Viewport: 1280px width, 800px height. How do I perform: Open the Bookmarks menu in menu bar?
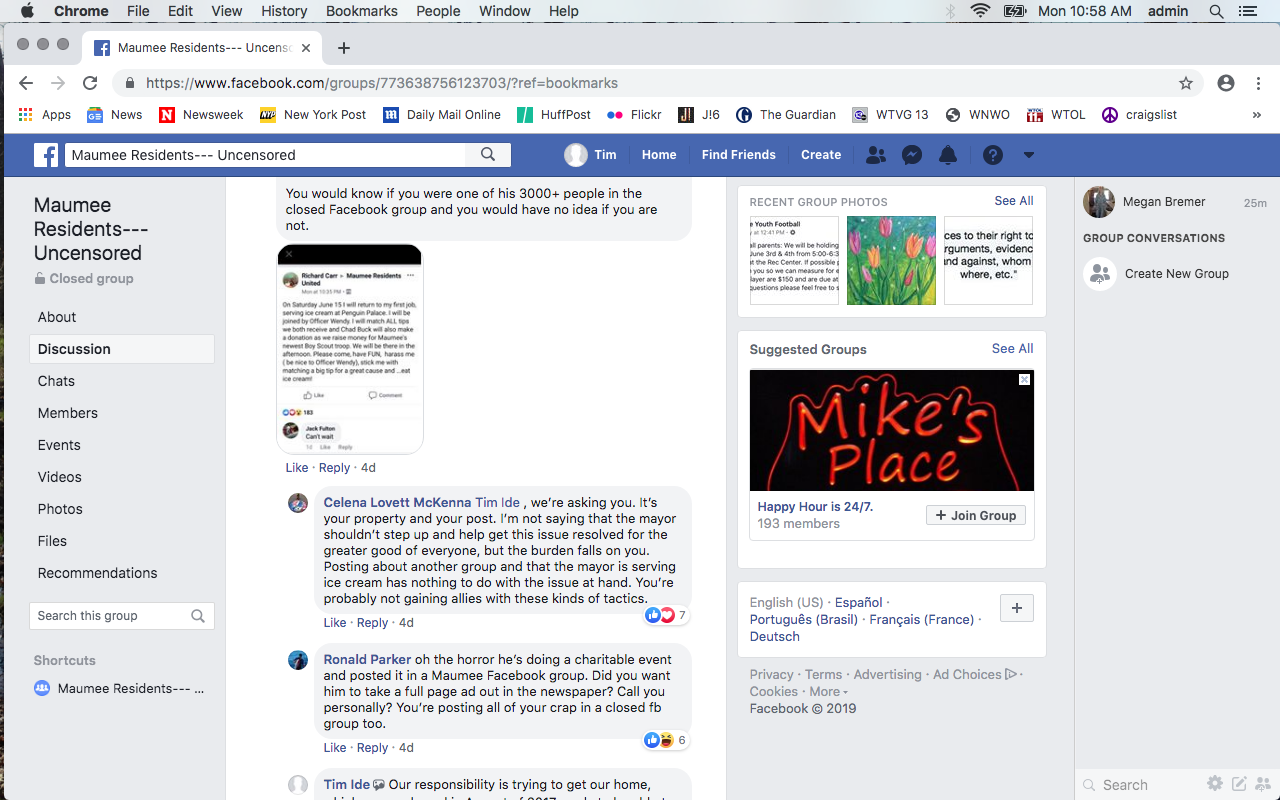pyautogui.click(x=361, y=11)
